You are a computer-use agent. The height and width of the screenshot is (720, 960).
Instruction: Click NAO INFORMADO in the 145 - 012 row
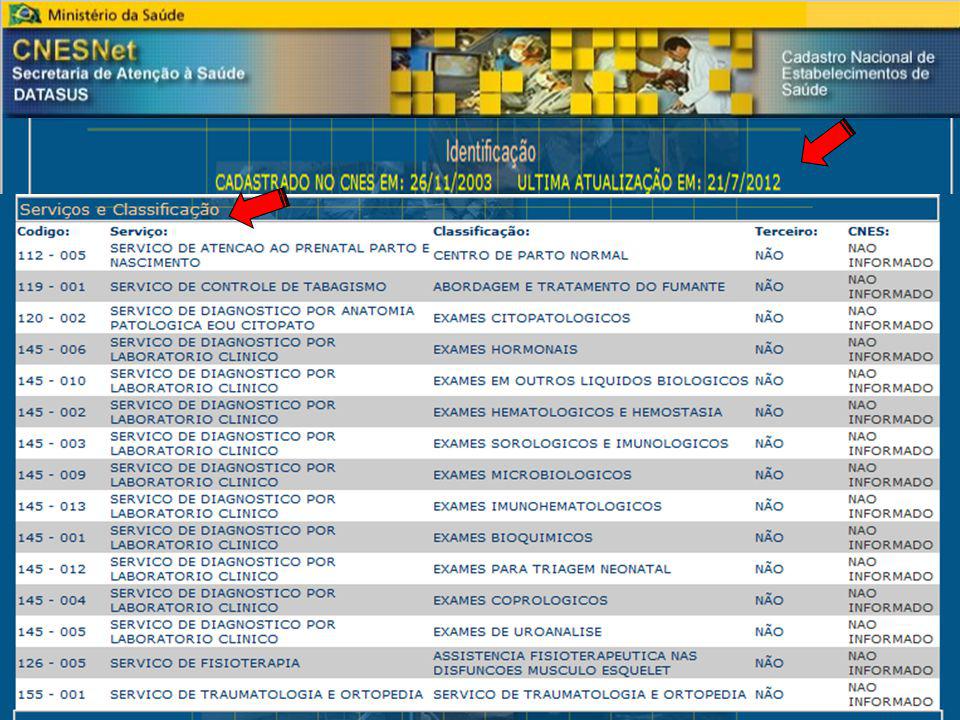pyautogui.click(x=890, y=569)
